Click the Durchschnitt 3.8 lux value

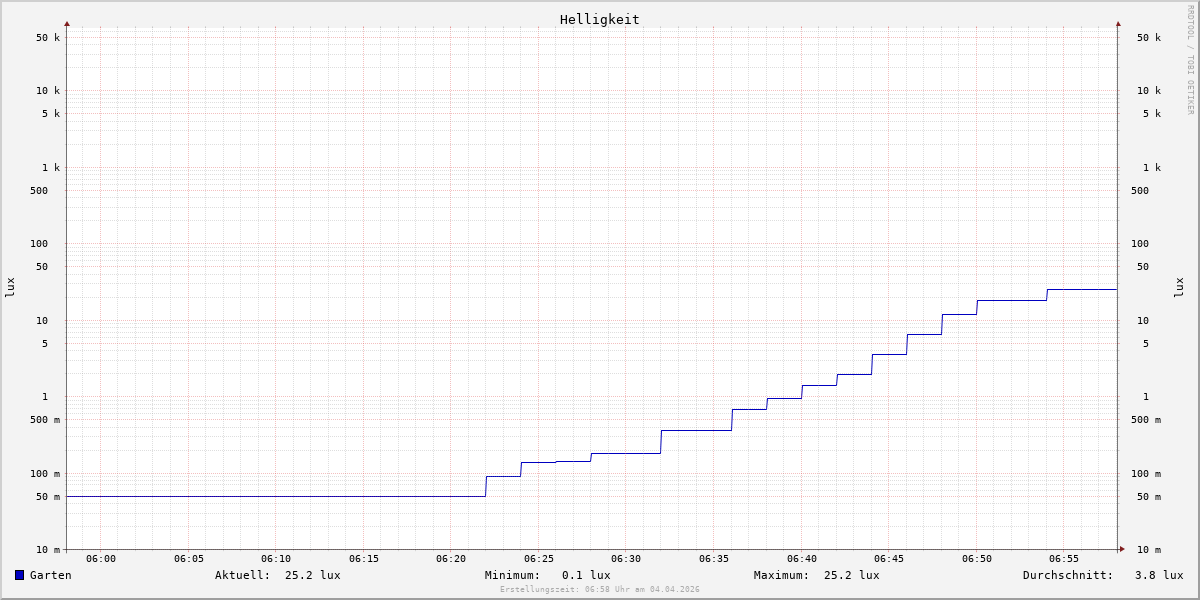point(1158,575)
